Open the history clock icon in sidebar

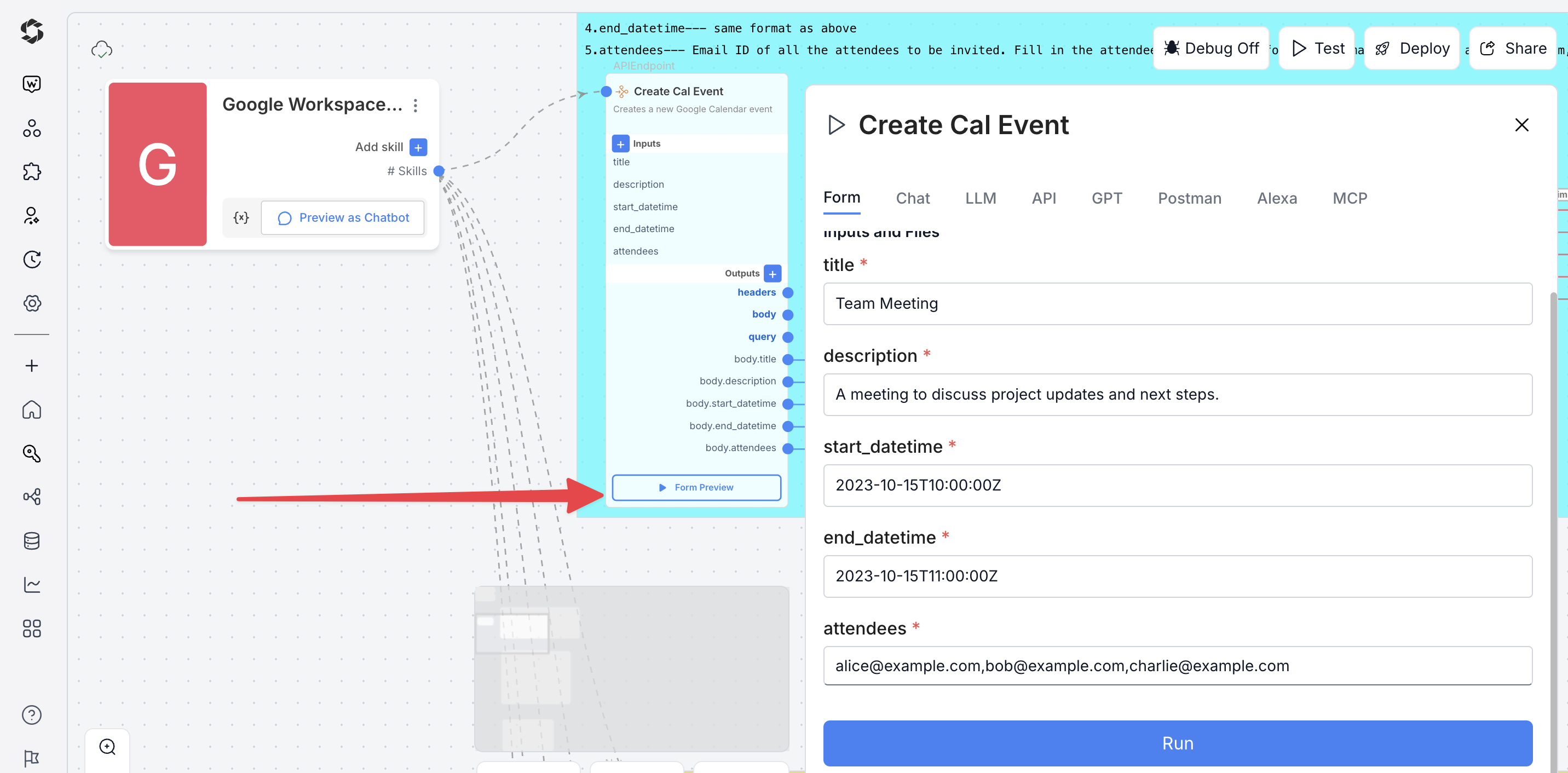pos(32,259)
